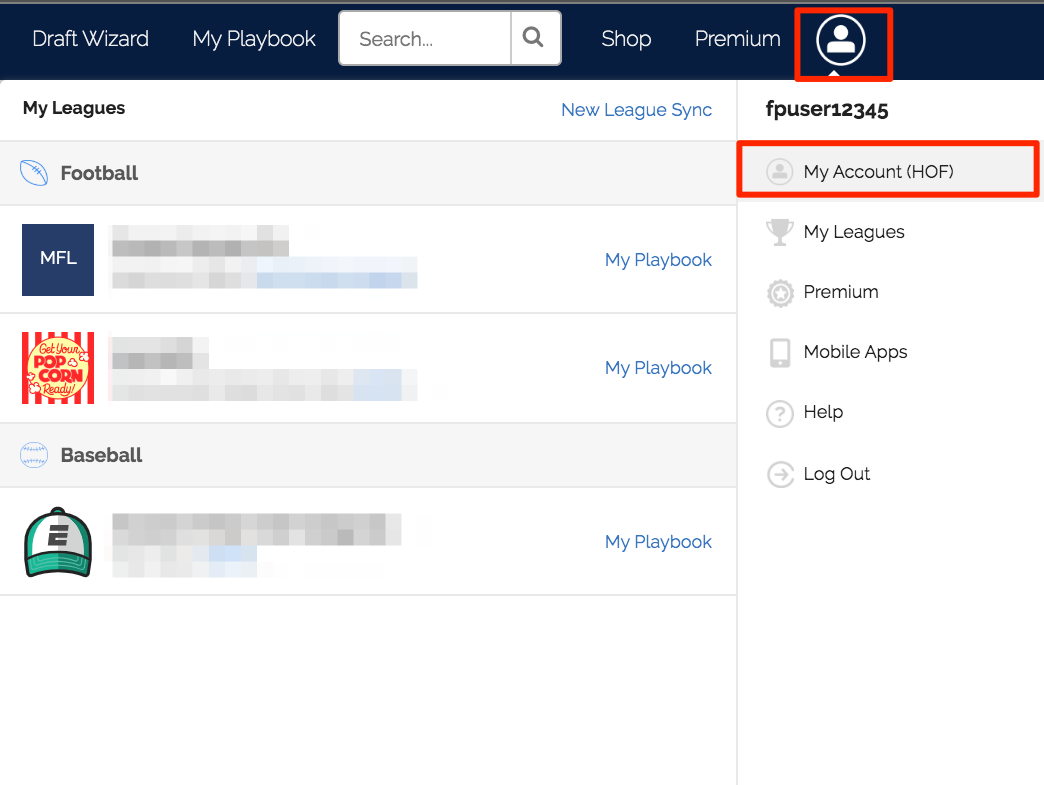Click the badge icon next to Premium

point(779,293)
